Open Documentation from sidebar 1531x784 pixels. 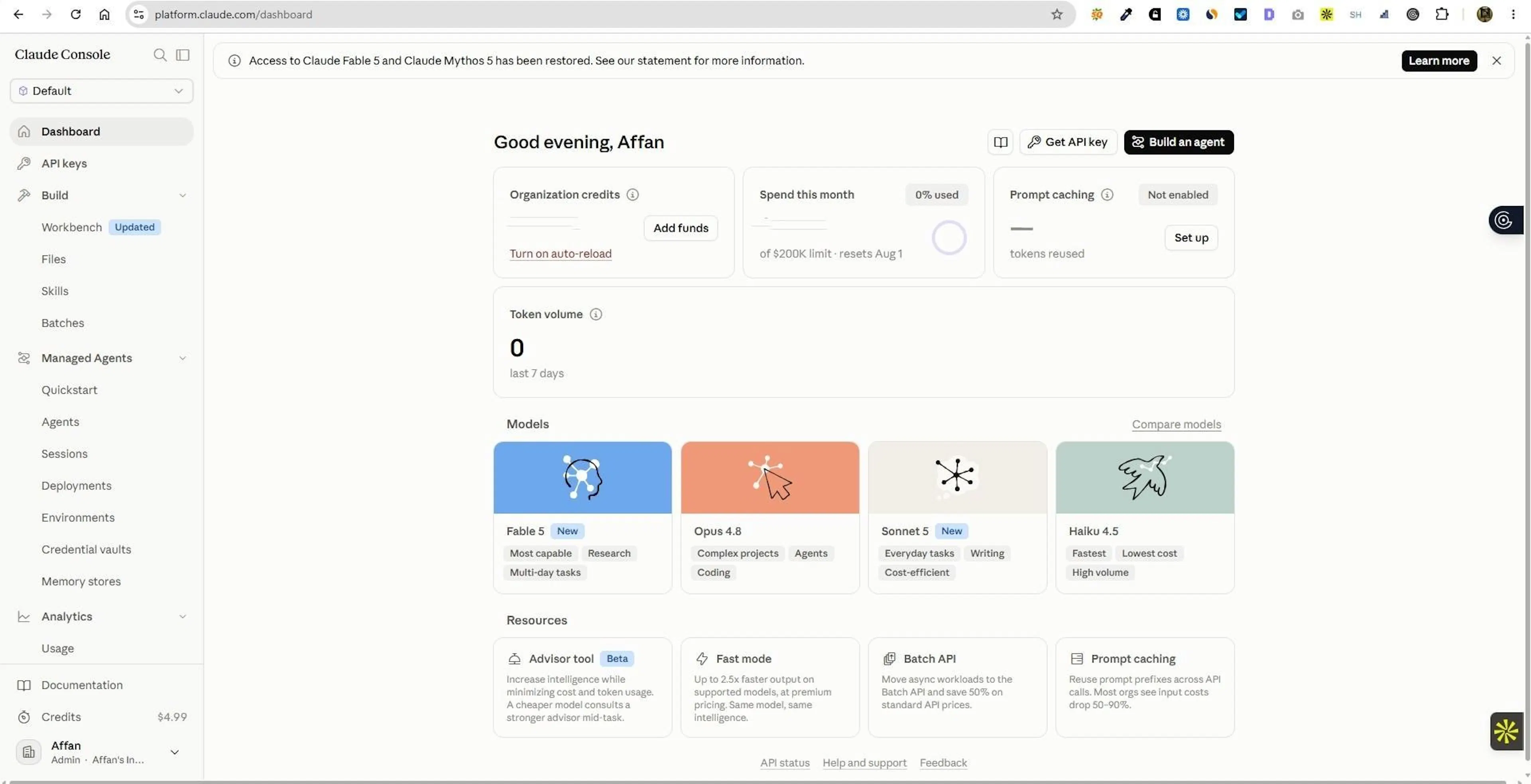[x=102, y=685]
